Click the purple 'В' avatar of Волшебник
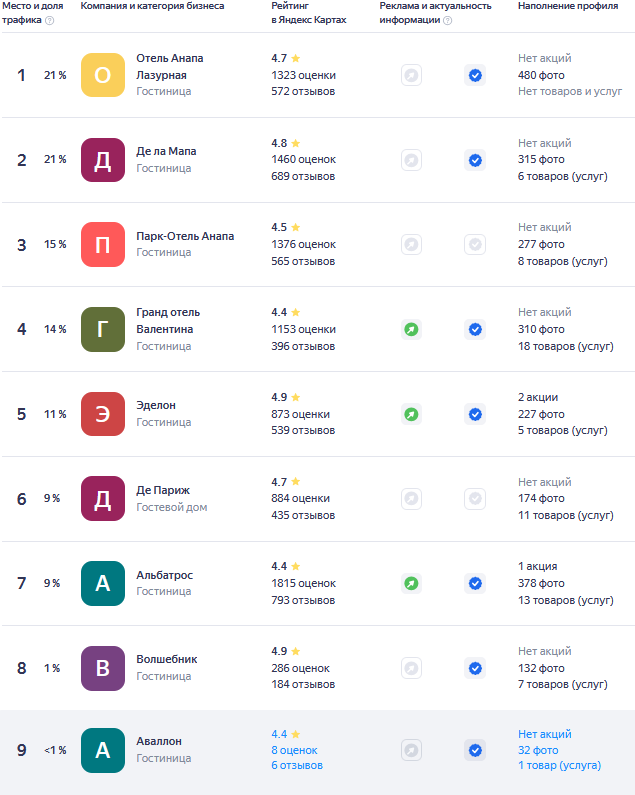 [103, 668]
